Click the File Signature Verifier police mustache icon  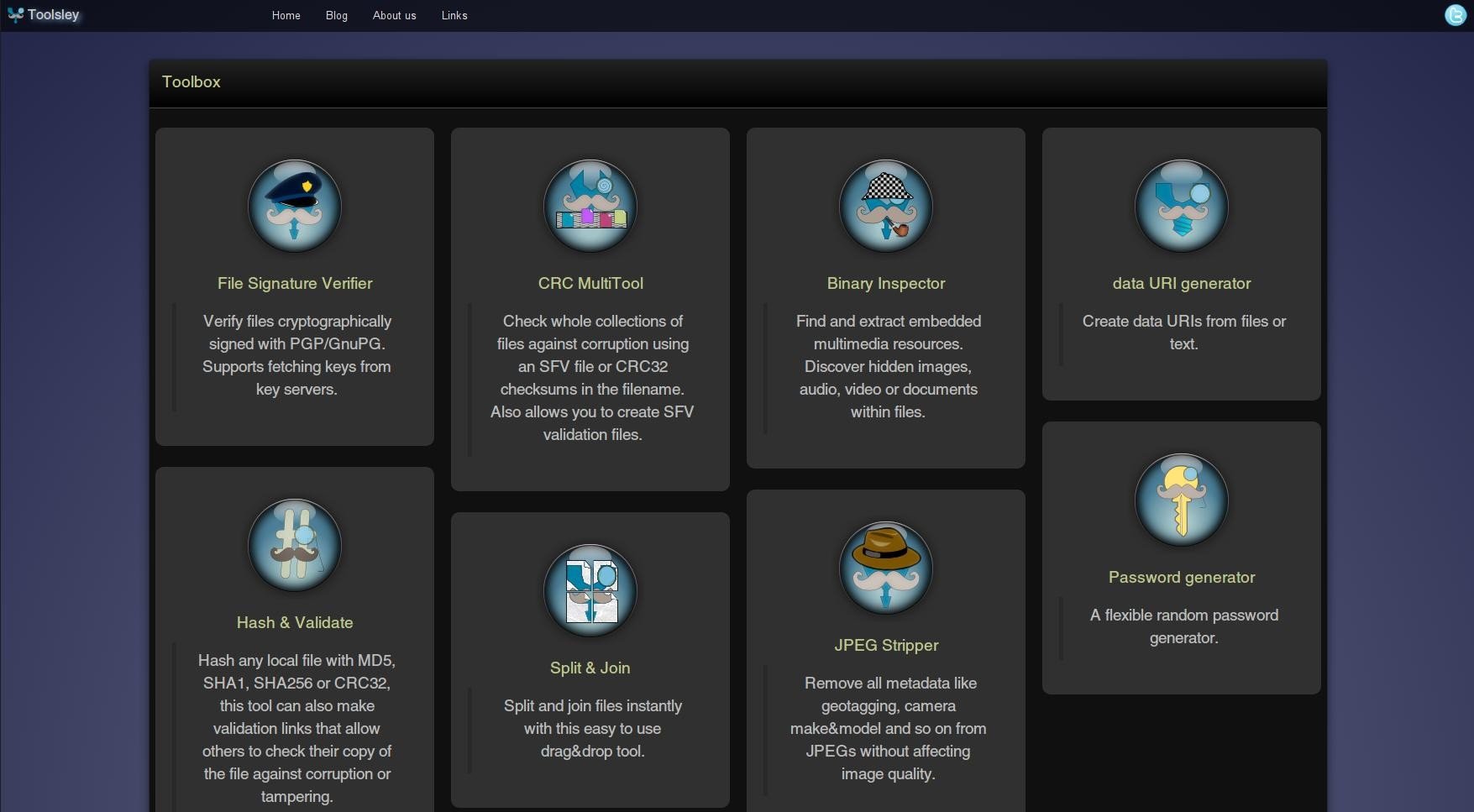coord(295,206)
